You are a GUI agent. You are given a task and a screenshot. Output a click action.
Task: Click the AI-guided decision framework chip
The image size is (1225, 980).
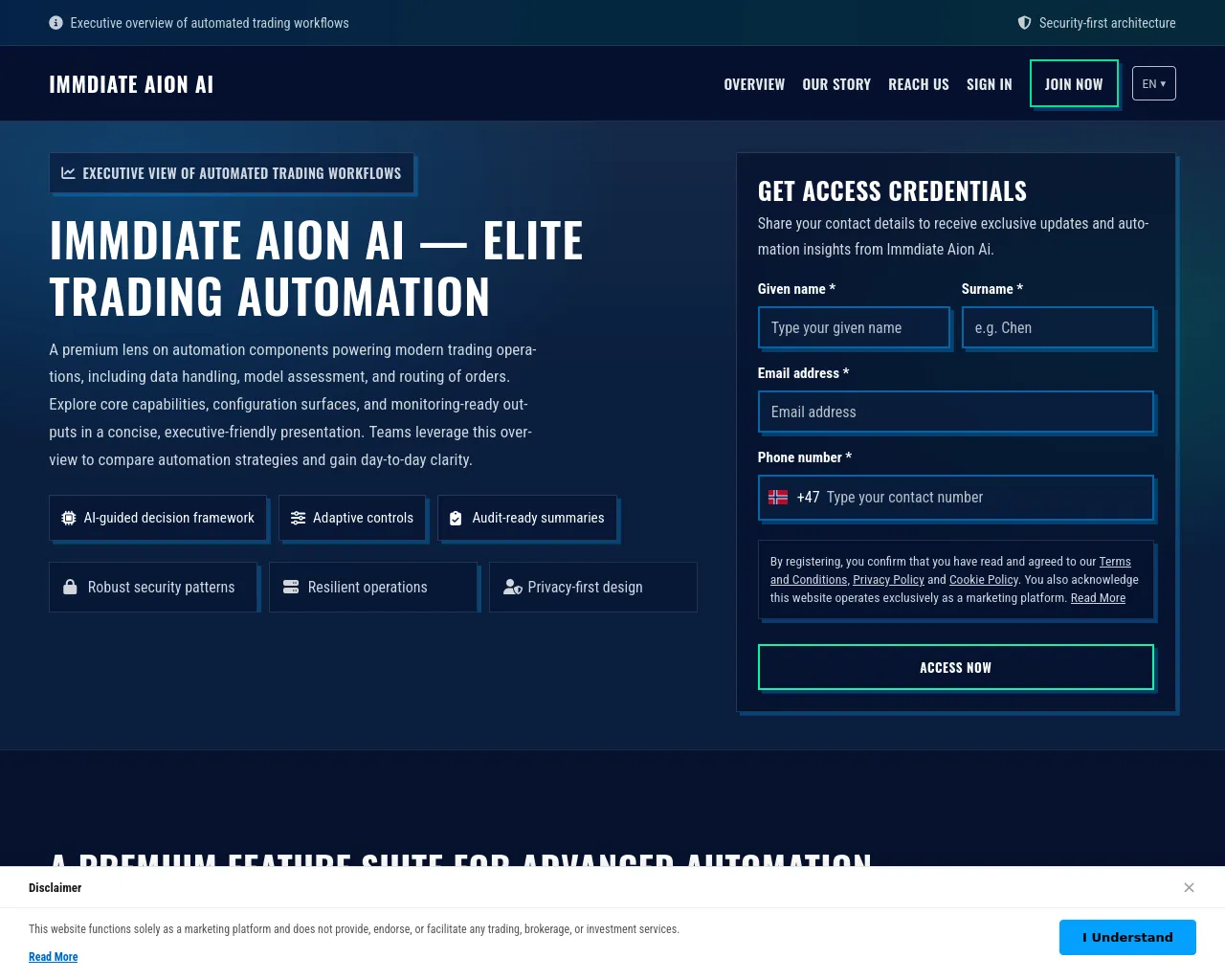click(157, 518)
